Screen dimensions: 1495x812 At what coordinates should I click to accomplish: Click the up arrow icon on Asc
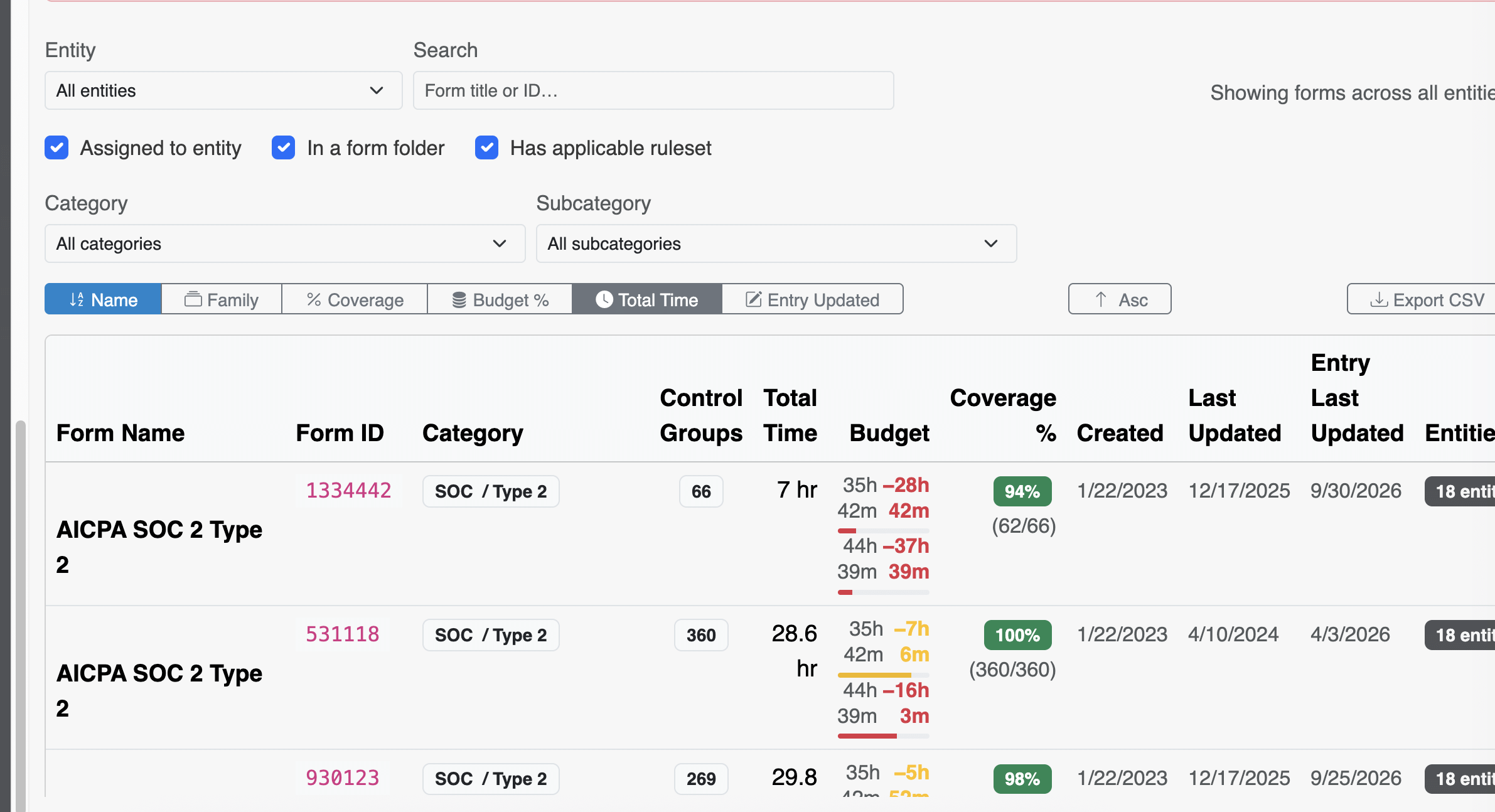pyautogui.click(x=1101, y=299)
